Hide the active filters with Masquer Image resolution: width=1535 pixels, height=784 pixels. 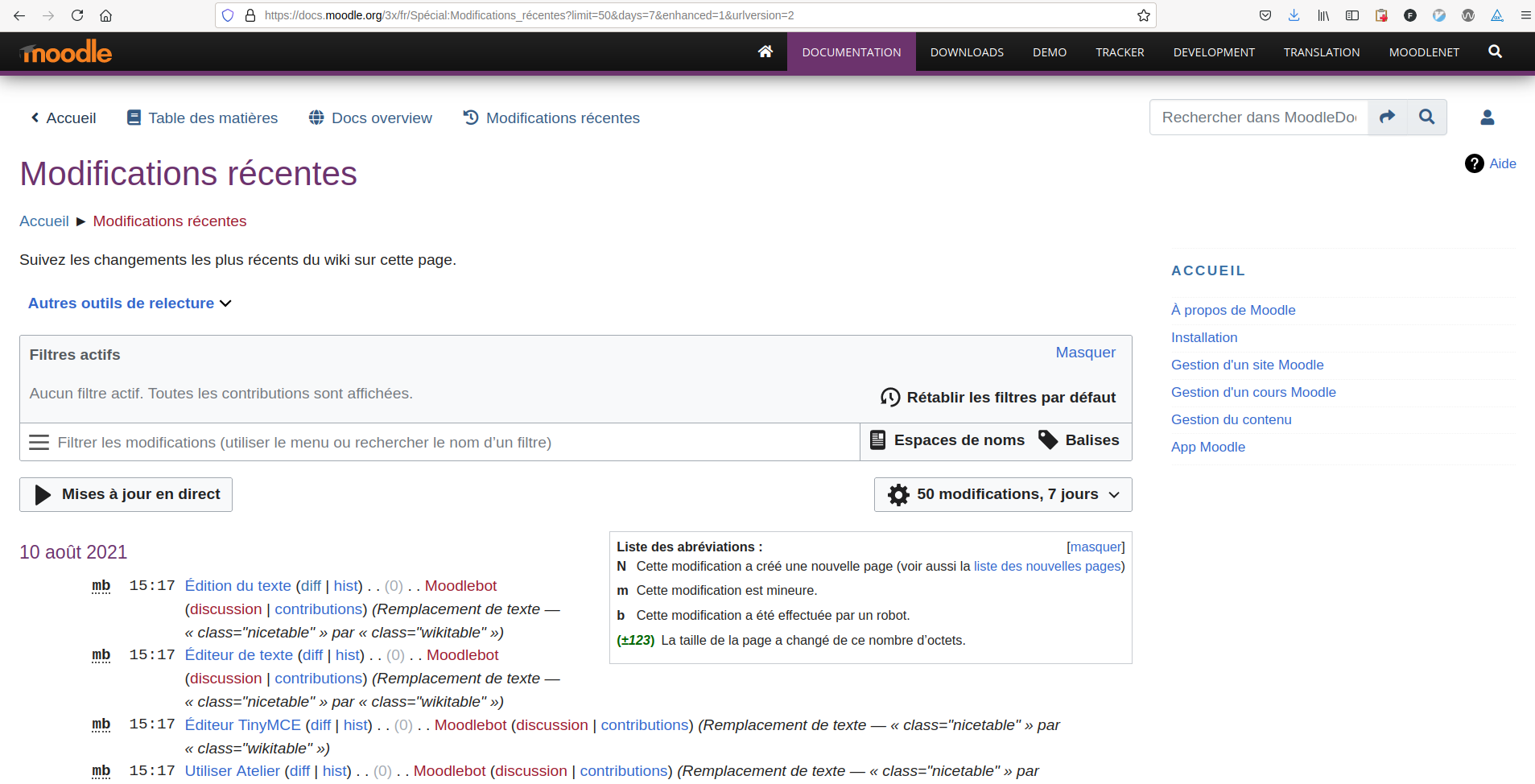tap(1085, 353)
